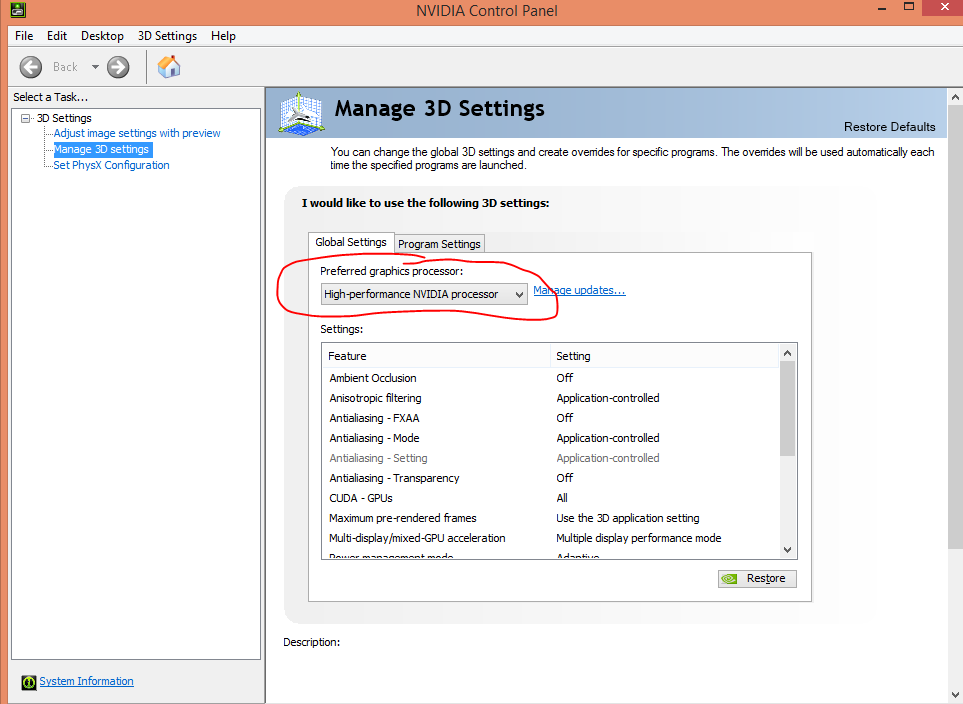Switch to the Program Settings tab
Viewport: 963px width, 704px height.
(439, 244)
